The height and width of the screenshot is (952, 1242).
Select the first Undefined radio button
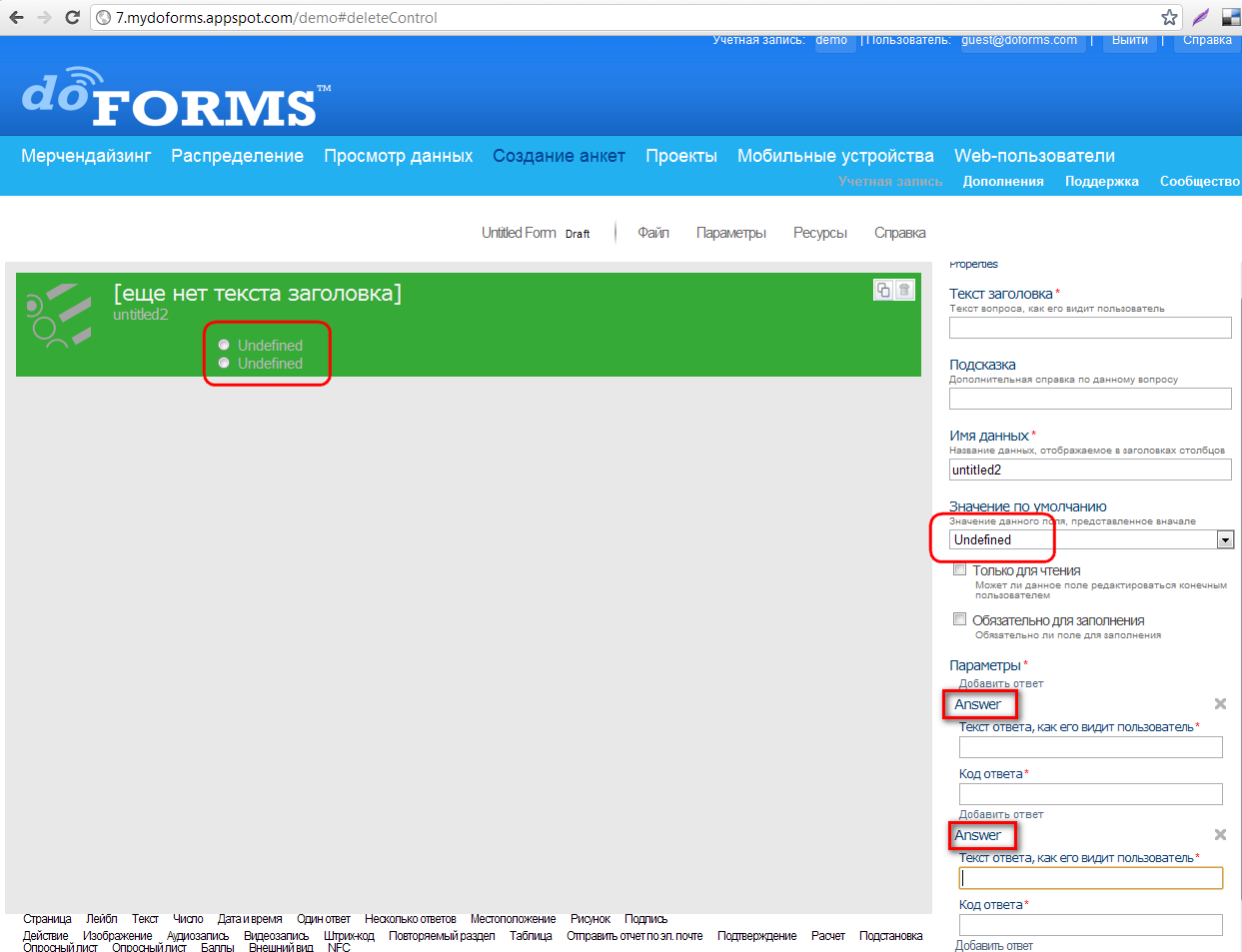coord(224,345)
